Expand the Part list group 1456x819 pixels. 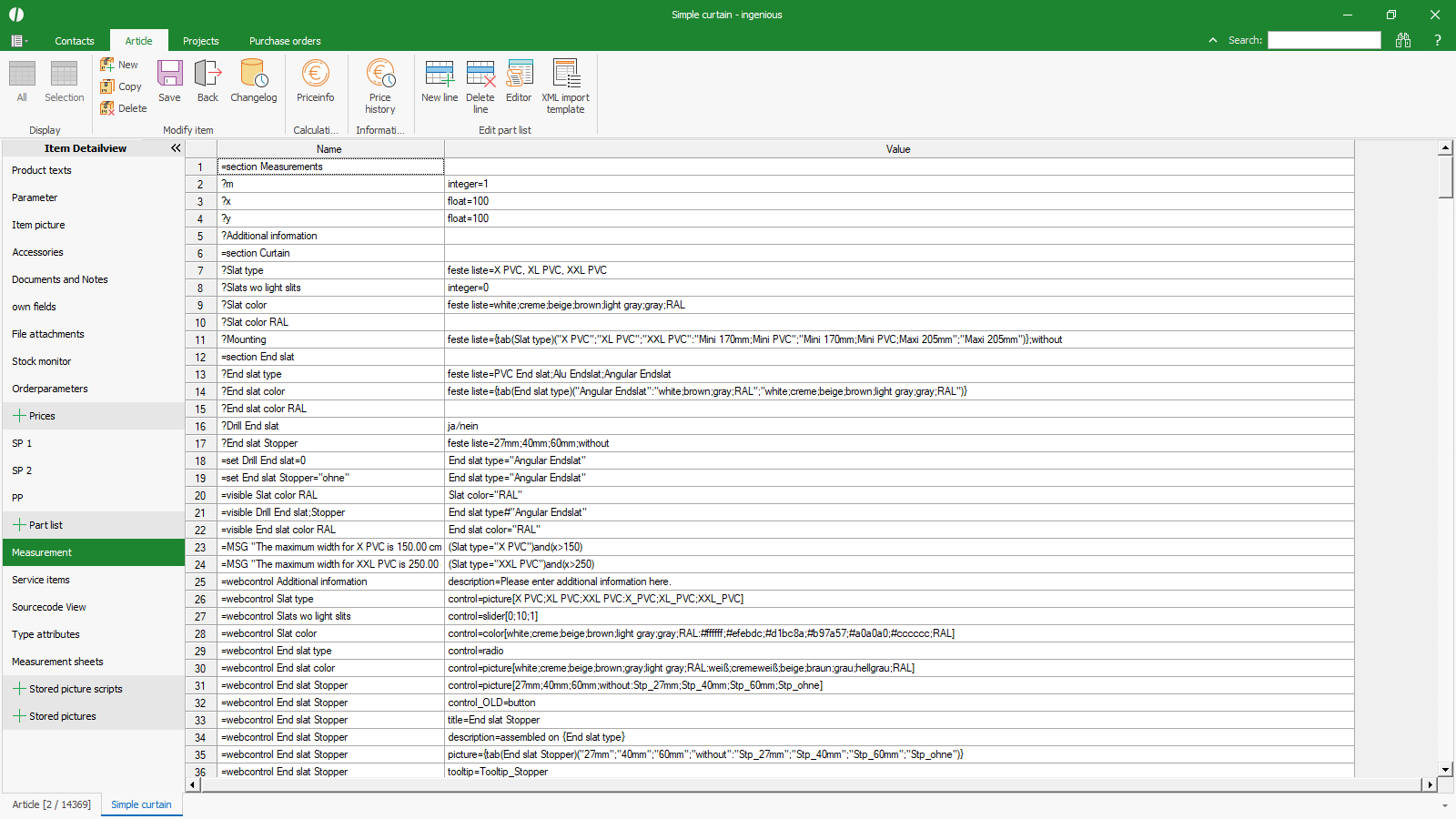(x=19, y=525)
